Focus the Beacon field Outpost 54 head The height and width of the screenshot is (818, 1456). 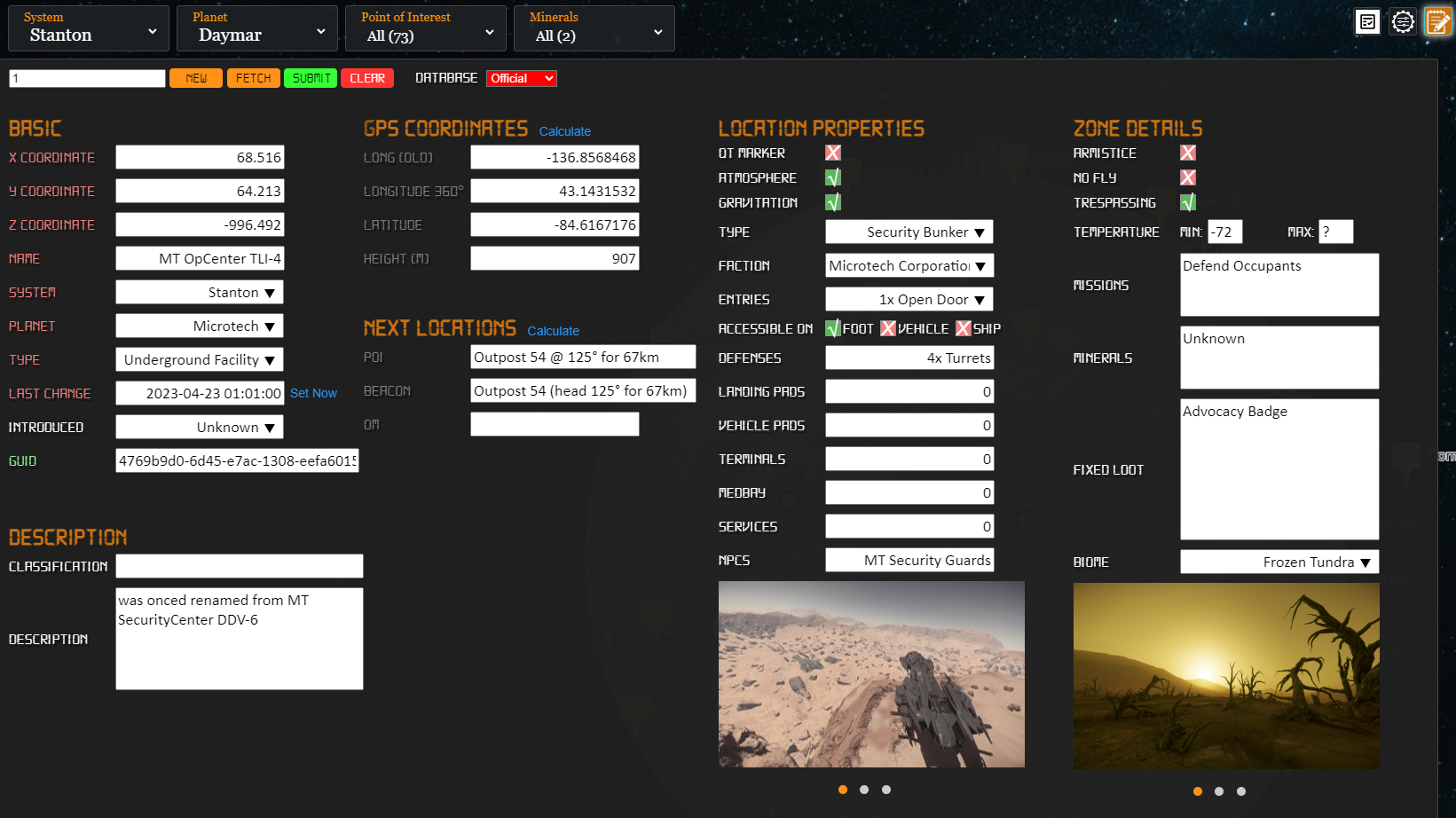pos(583,390)
